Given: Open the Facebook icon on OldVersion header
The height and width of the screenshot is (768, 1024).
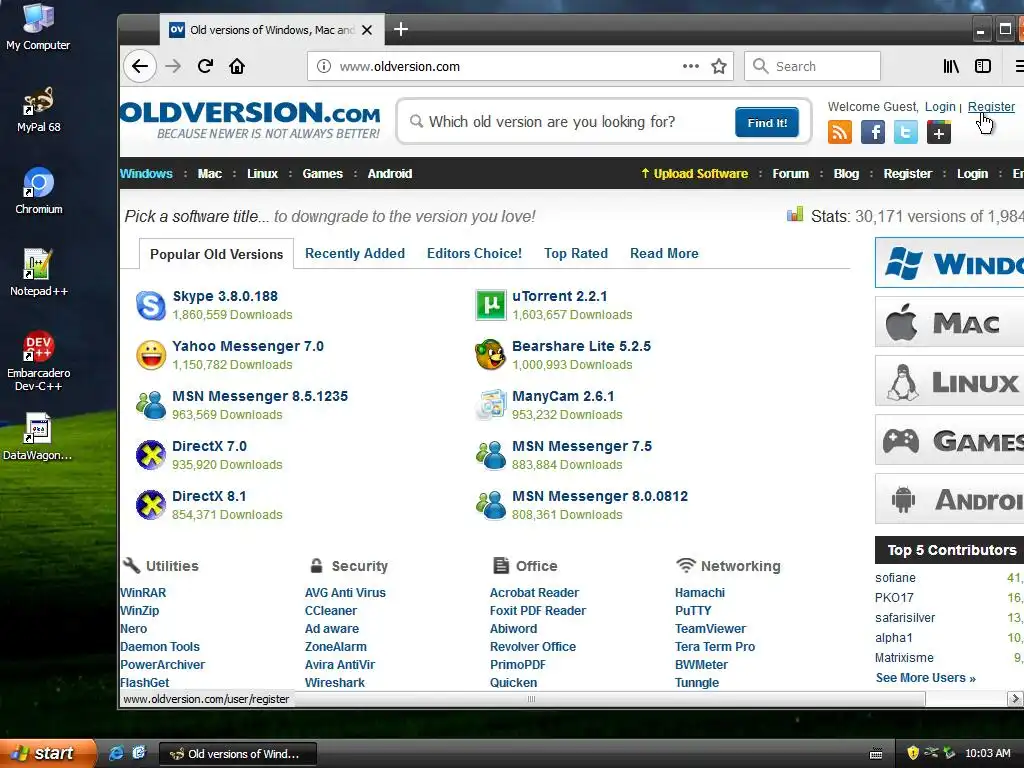Looking at the screenshot, I should [872, 133].
